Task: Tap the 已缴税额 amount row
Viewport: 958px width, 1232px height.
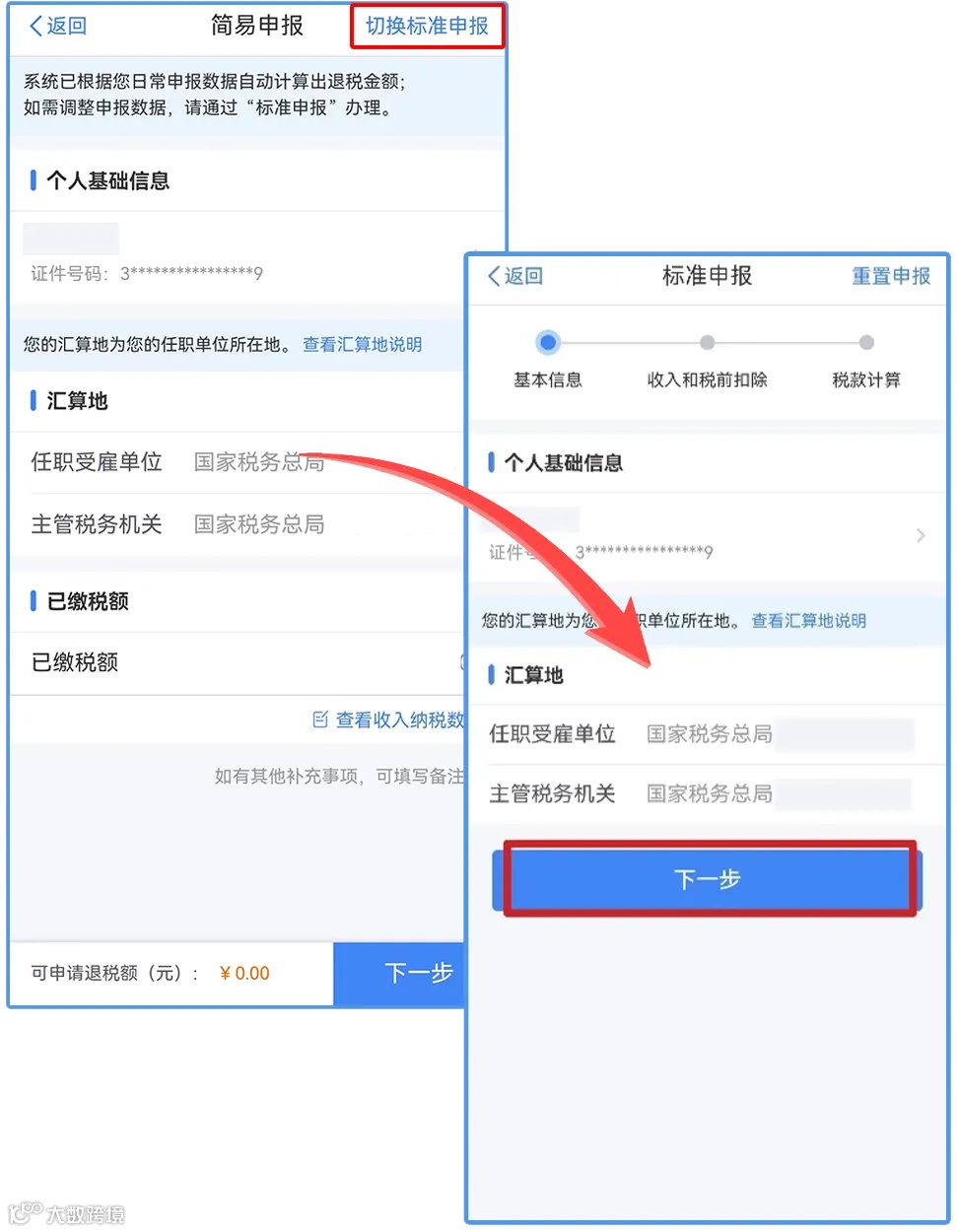Action: click(237, 662)
